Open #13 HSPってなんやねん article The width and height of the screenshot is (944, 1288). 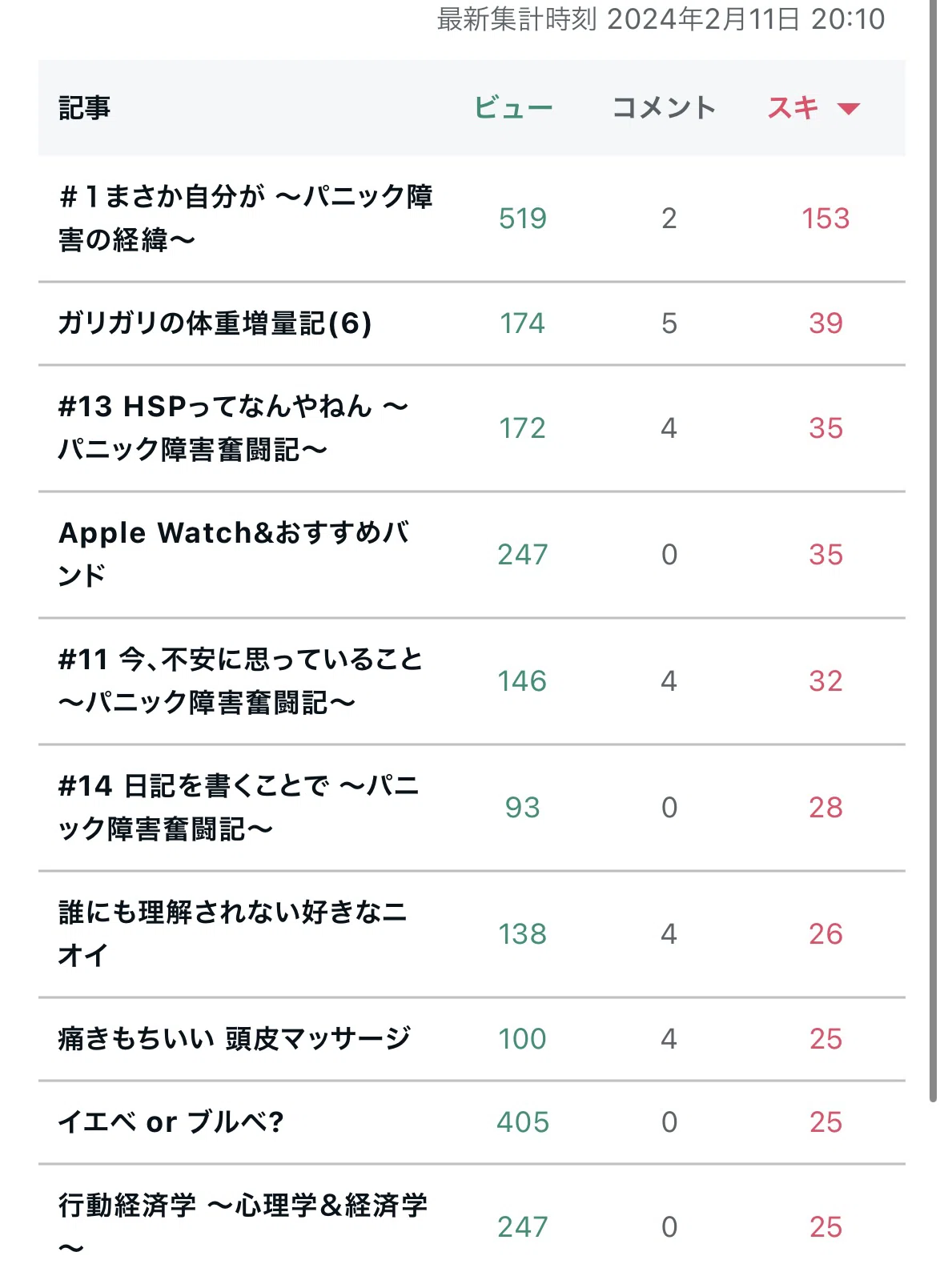233,427
